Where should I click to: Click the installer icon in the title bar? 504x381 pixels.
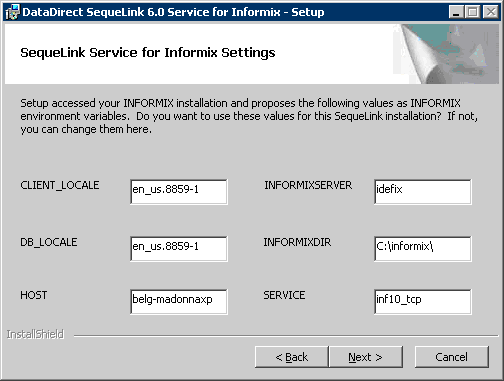12,12
